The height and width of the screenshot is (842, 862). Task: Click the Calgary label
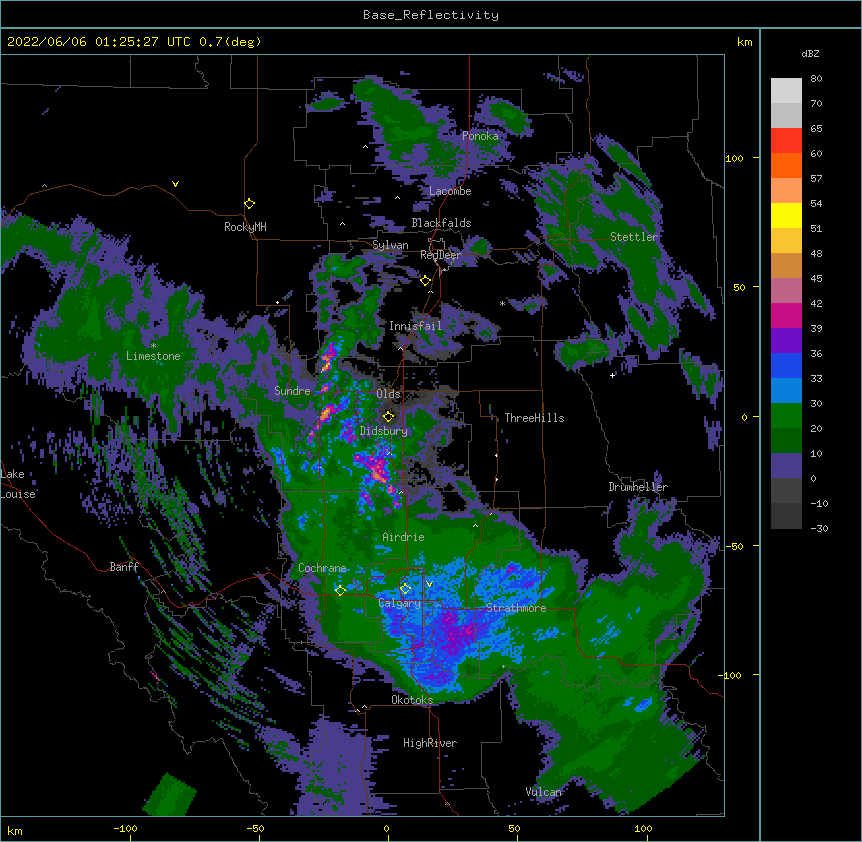399,603
